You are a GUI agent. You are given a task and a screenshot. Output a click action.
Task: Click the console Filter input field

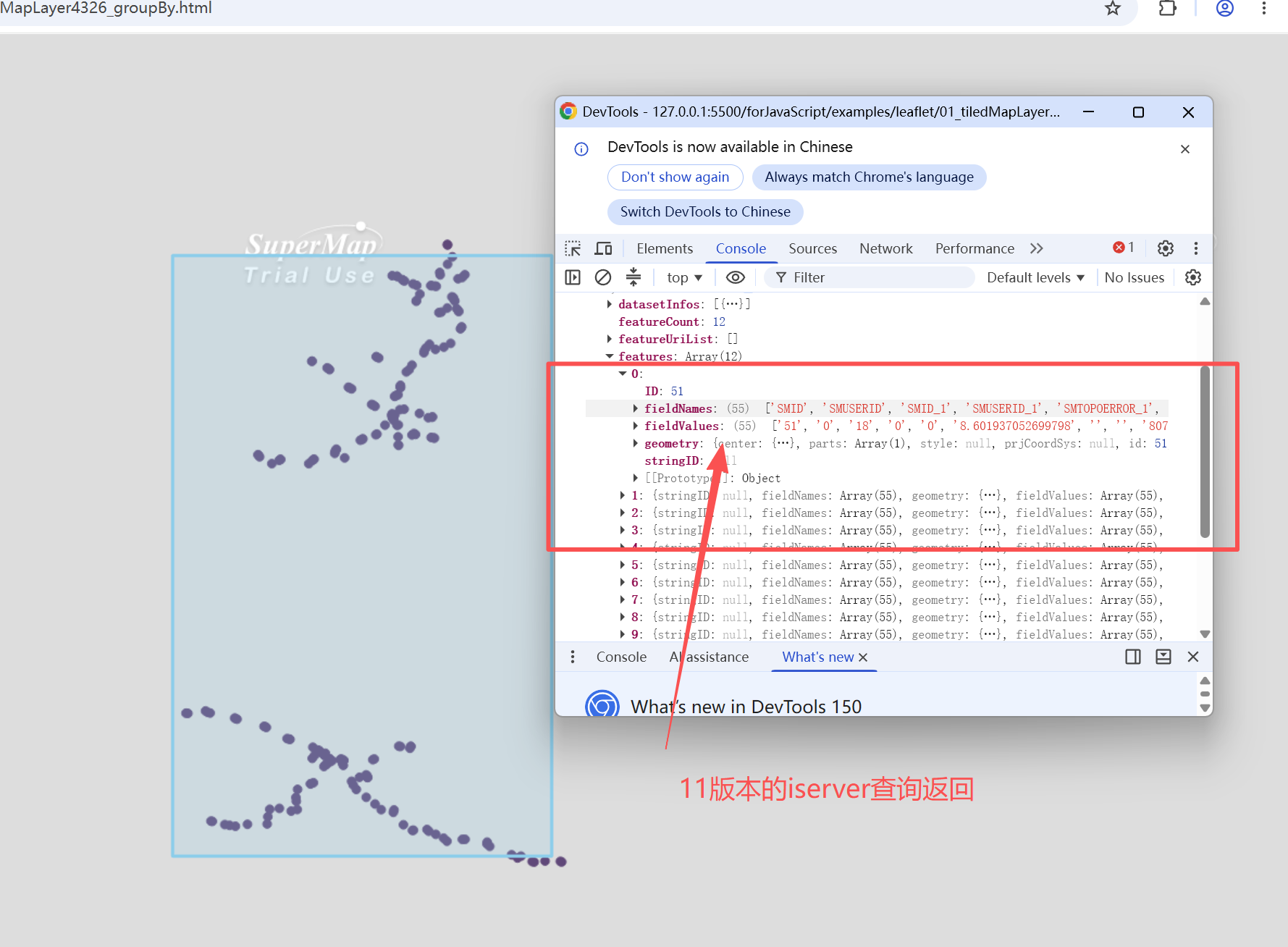869,277
